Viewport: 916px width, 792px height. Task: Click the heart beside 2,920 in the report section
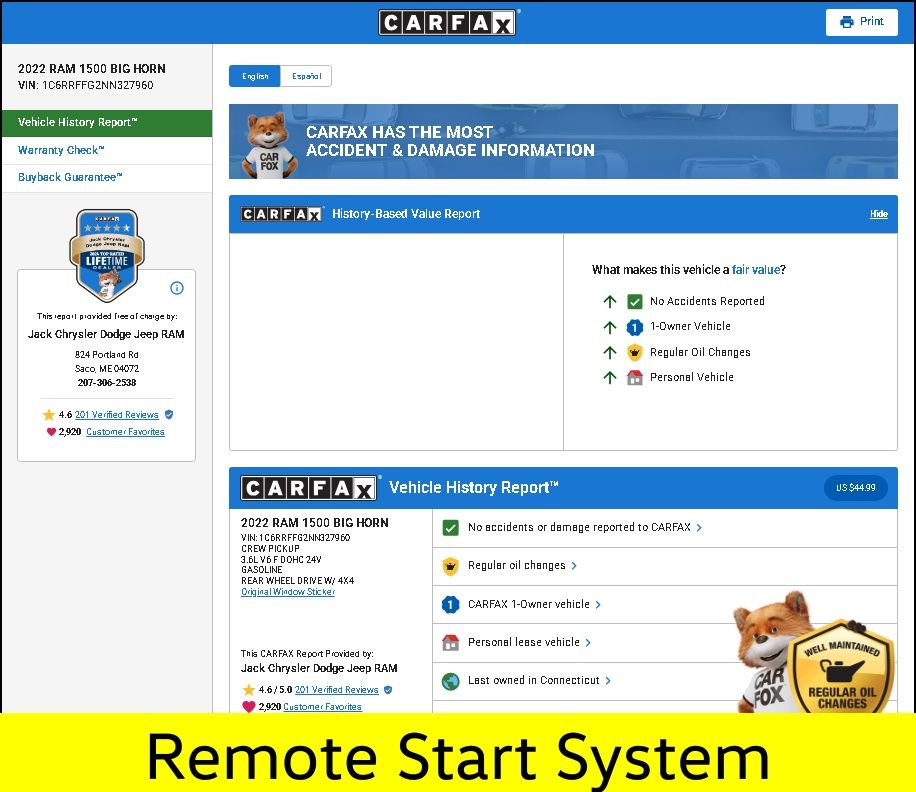coord(248,707)
